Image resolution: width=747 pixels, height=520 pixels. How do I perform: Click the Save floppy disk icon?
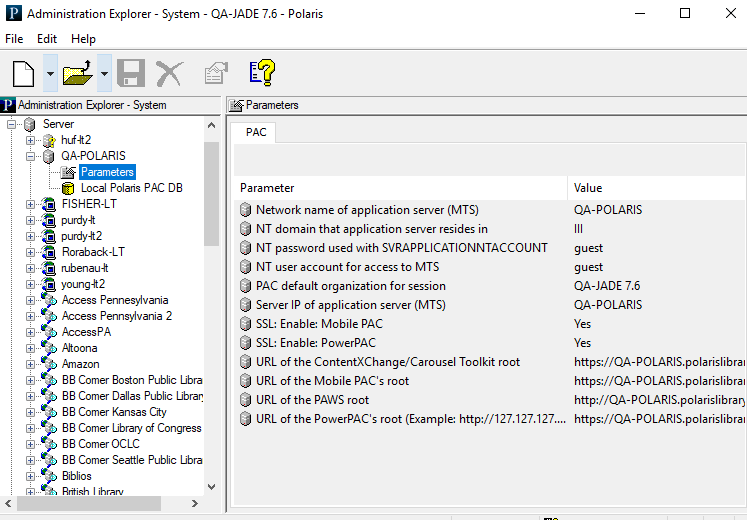click(131, 73)
